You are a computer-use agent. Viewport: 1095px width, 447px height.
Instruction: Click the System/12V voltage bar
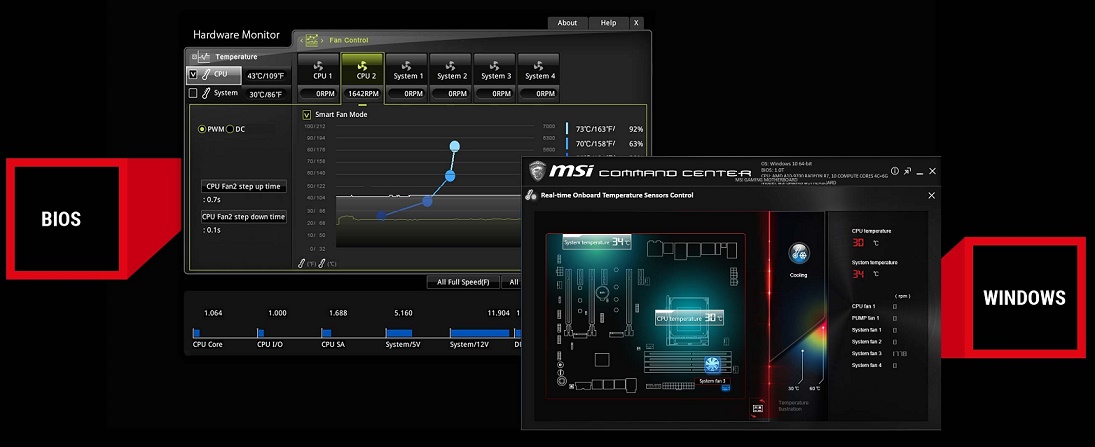click(480, 333)
